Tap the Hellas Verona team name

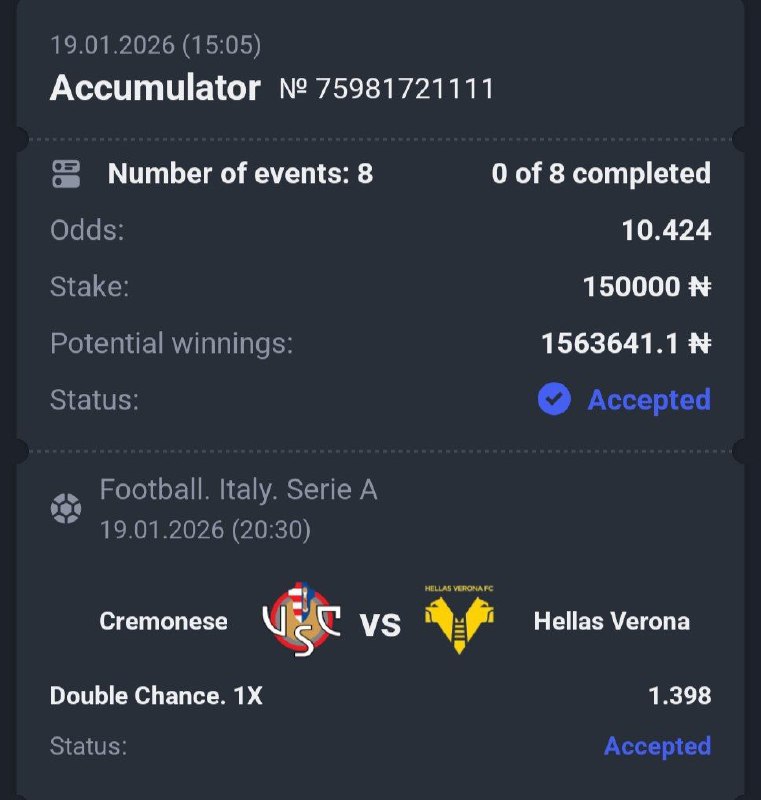pyautogui.click(x=611, y=621)
